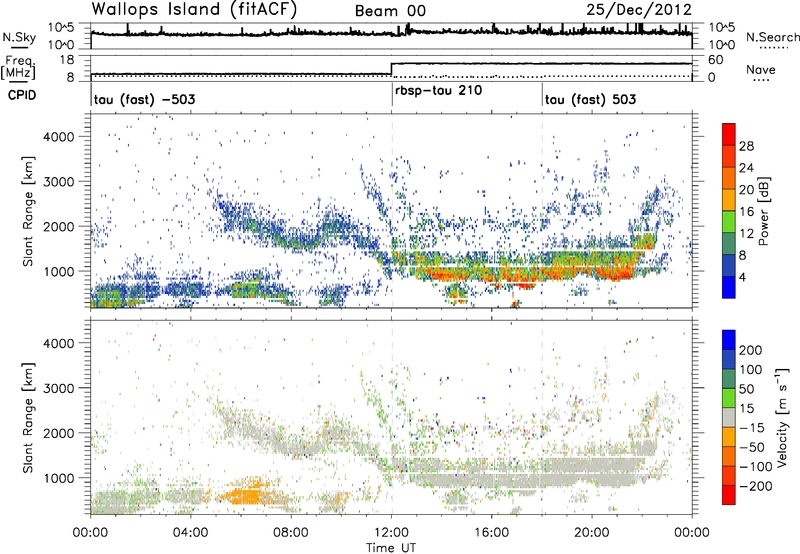The height and width of the screenshot is (554, 800).
Task: Click the solid line sample under N.Sky
Action: (18, 47)
